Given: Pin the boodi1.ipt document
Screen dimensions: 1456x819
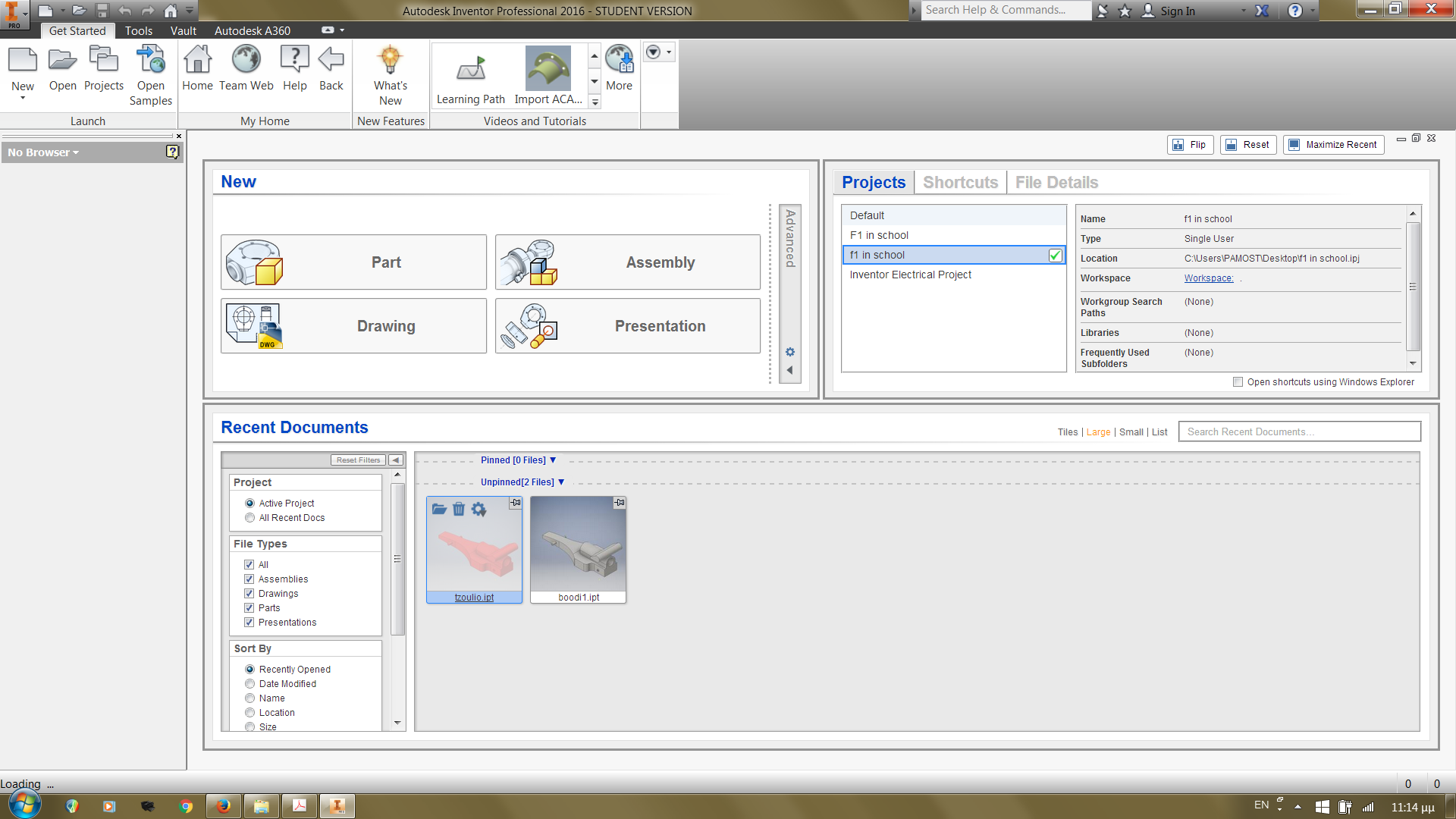Looking at the screenshot, I should click(620, 503).
